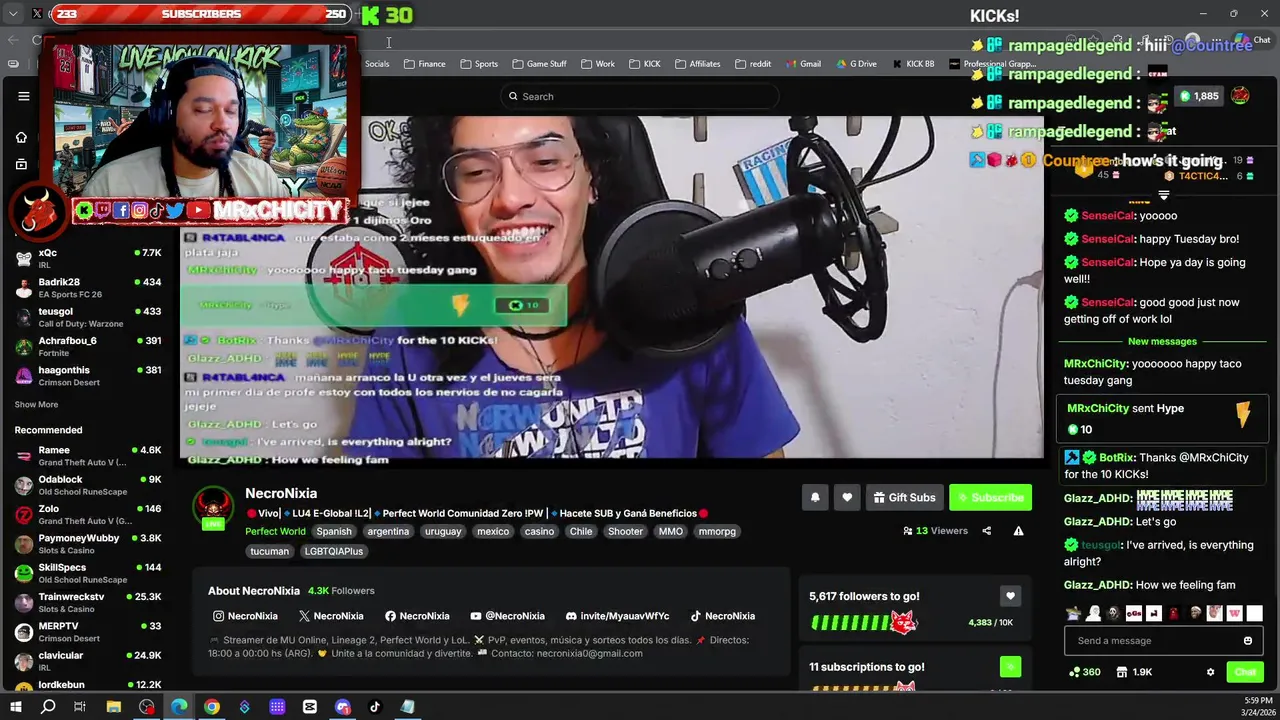Image resolution: width=1280 pixels, height=720 pixels.
Task: Open Windows taskbar search
Action: click(48, 707)
